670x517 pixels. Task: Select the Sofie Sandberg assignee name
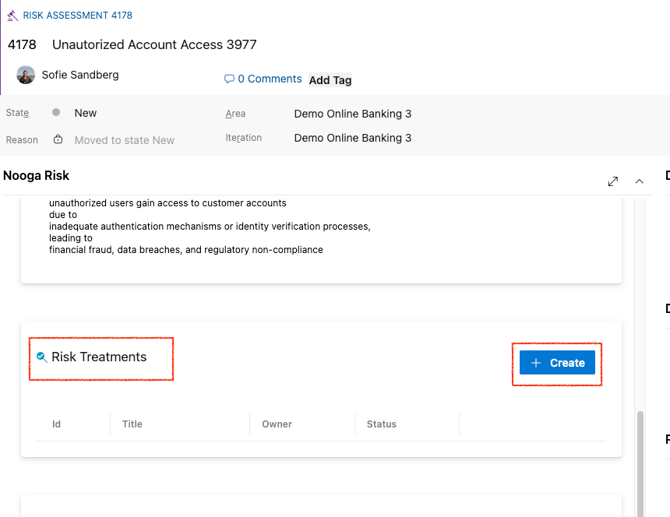coord(82,75)
